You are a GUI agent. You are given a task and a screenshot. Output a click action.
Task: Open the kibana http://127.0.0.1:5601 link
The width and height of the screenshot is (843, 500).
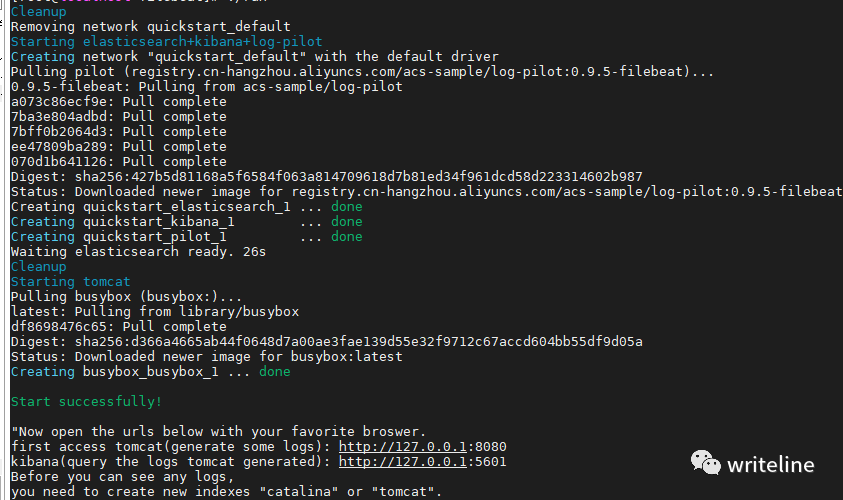point(422,462)
